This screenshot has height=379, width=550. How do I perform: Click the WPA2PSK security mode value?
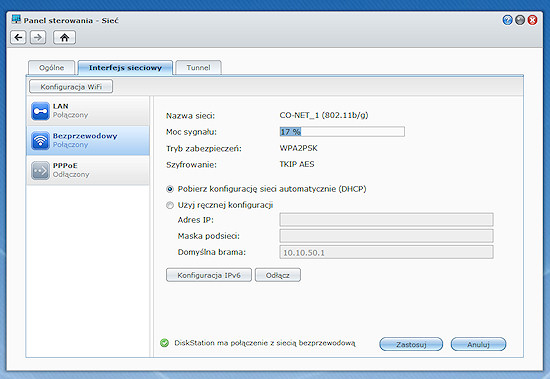click(x=299, y=148)
